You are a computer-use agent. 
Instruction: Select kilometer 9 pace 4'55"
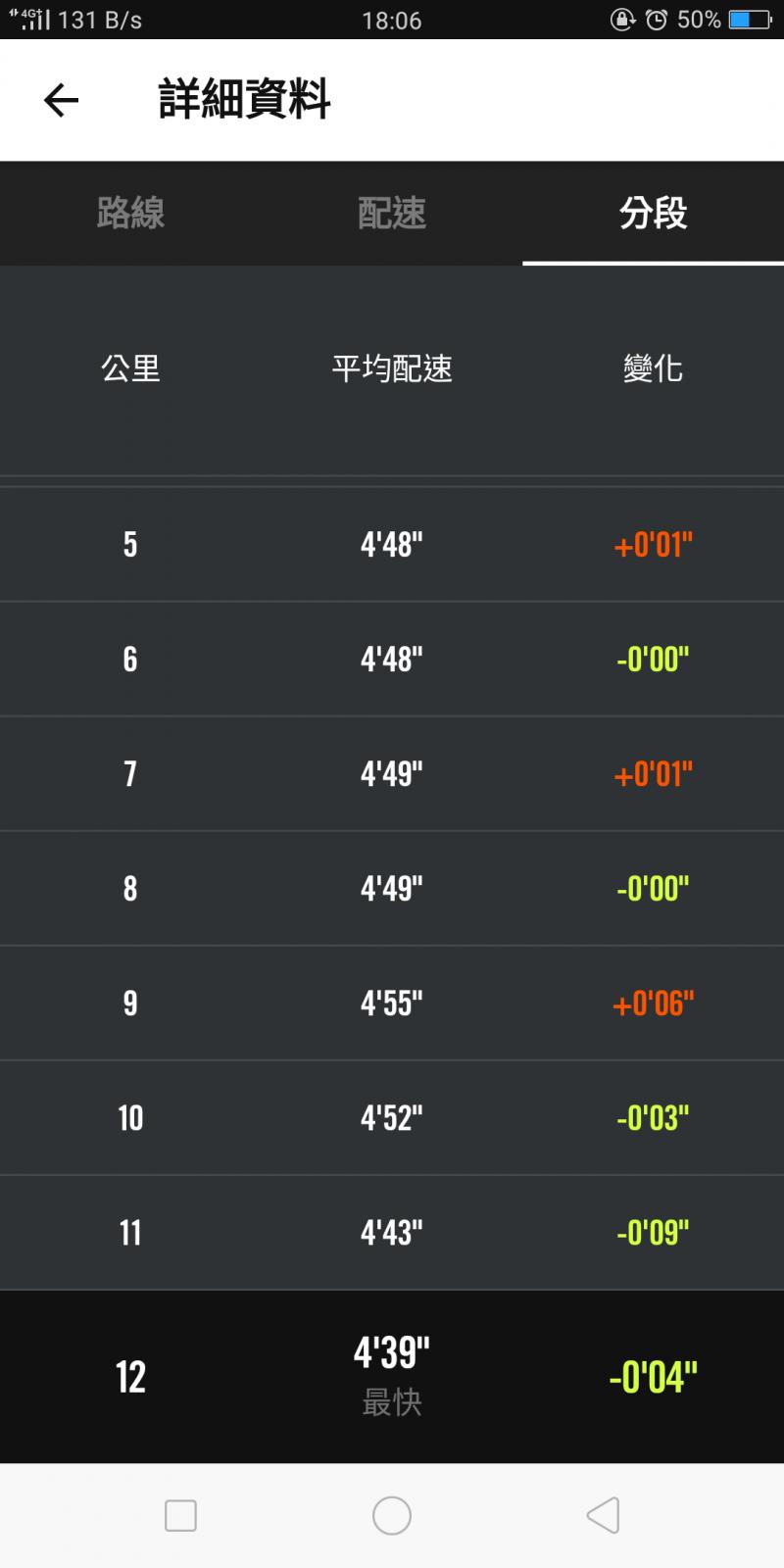click(x=392, y=1004)
